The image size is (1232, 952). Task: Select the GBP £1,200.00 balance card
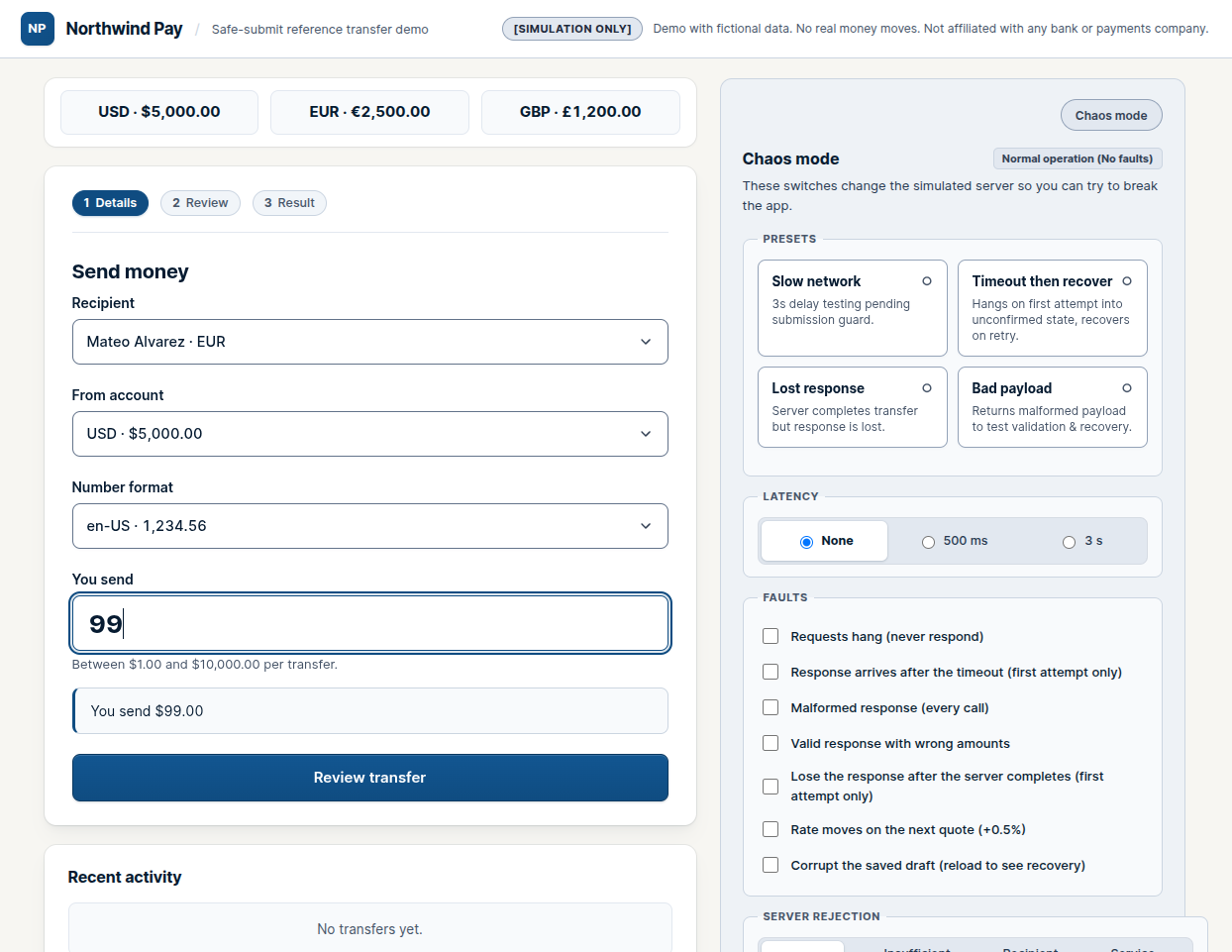580,112
